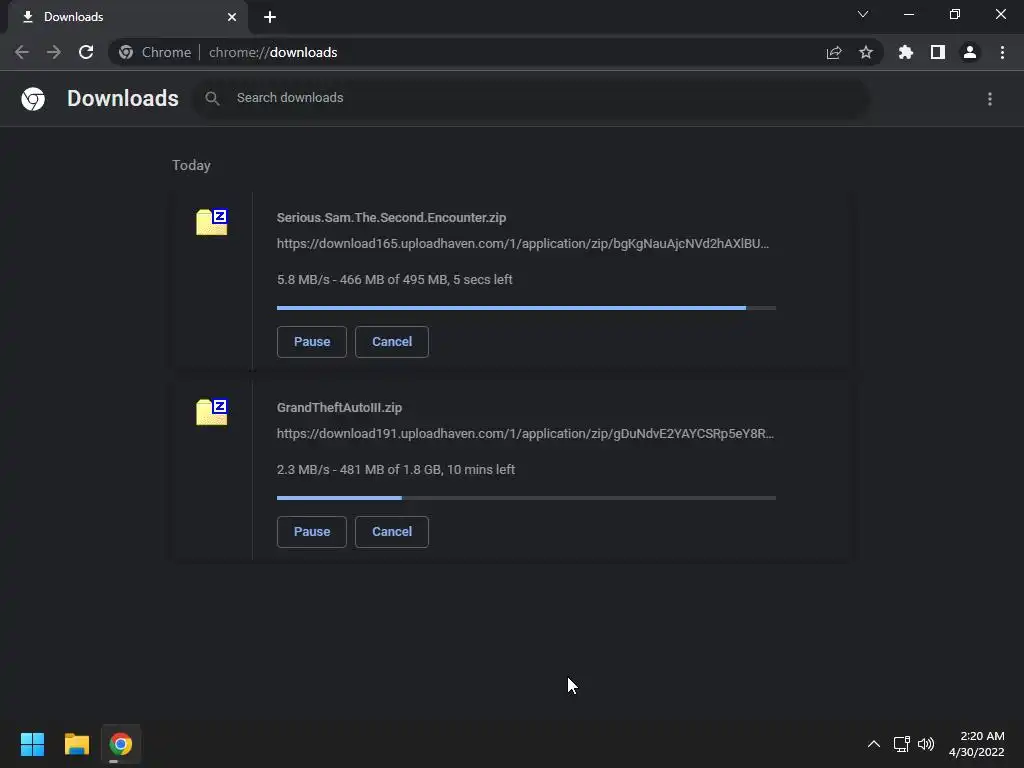Image resolution: width=1024 pixels, height=768 pixels.
Task: Open the Downloads page more actions menu
Action: point(990,99)
